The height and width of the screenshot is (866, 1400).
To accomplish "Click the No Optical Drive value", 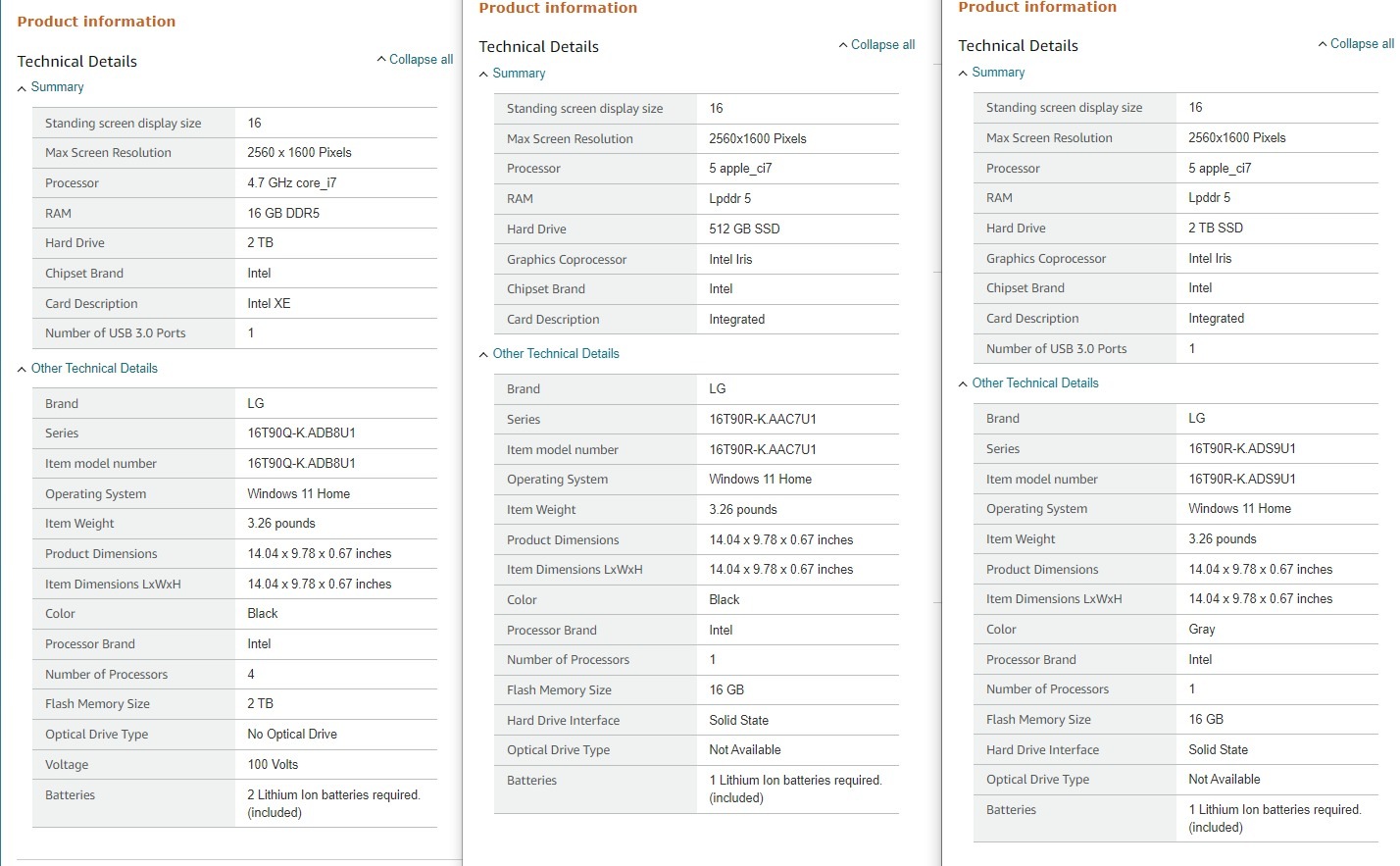I will [x=292, y=735].
